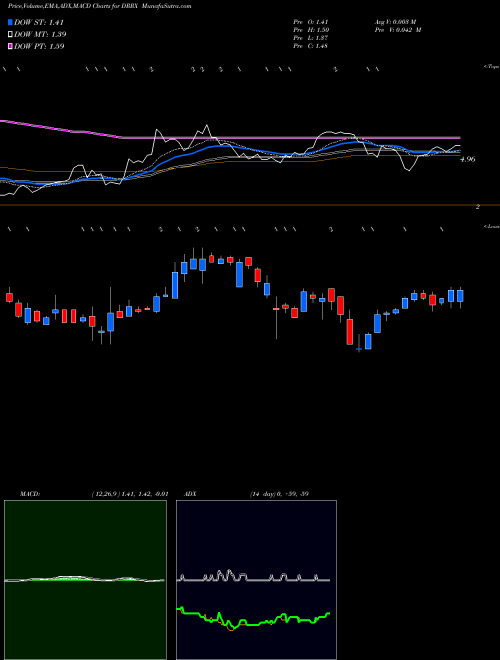500x660 pixels.
Task: Click the large red candle at the chart's lowest dip
Action: (x=350, y=332)
